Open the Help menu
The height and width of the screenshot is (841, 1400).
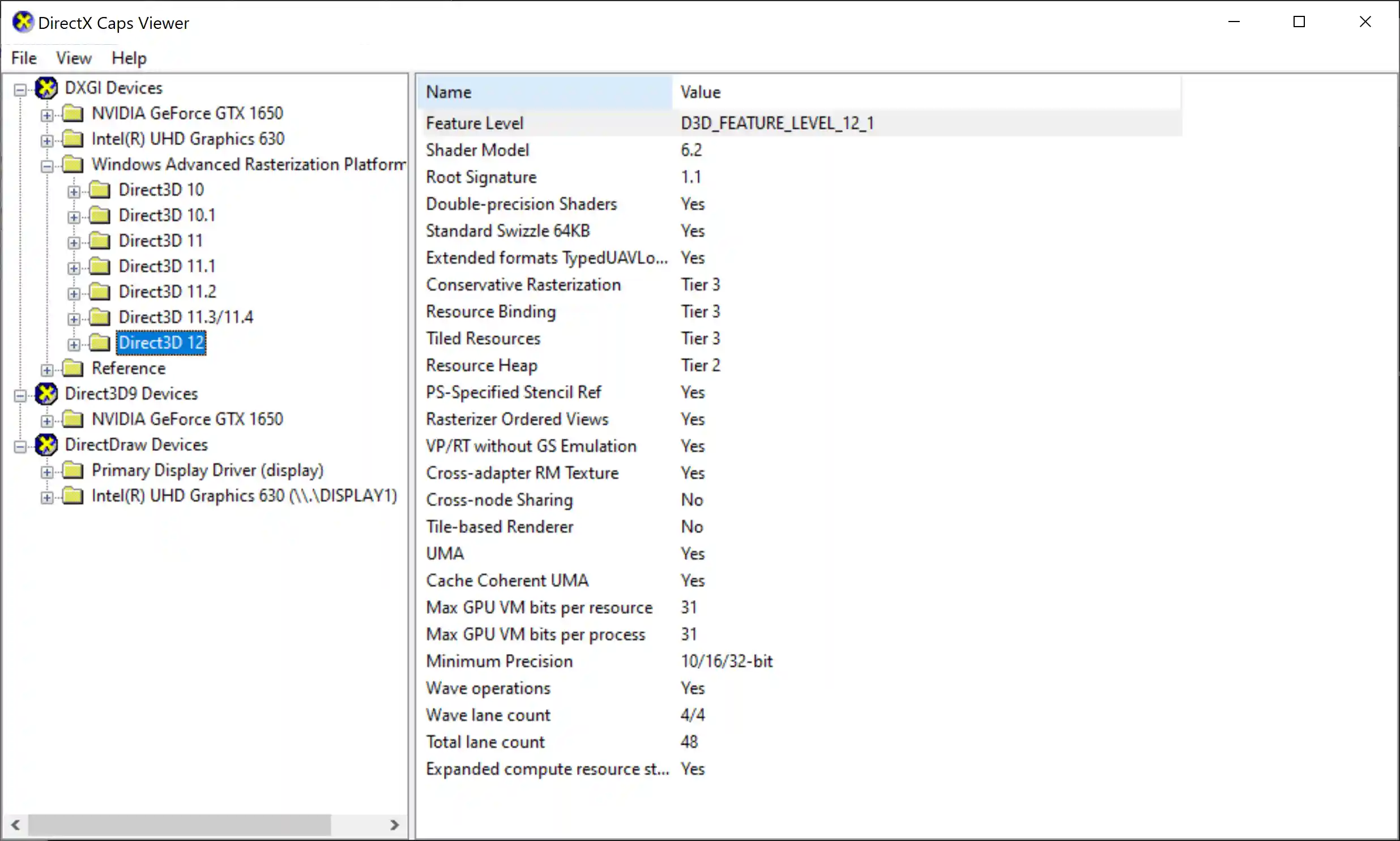point(128,58)
